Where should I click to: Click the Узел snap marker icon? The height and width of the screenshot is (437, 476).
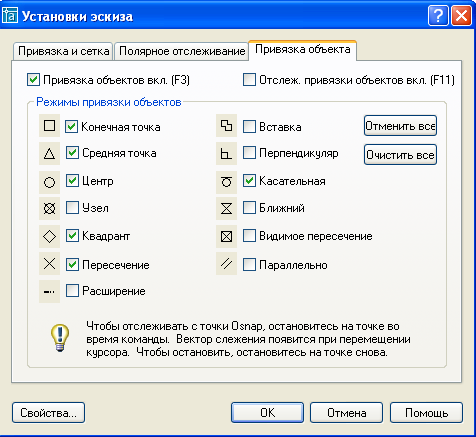pos(49,209)
